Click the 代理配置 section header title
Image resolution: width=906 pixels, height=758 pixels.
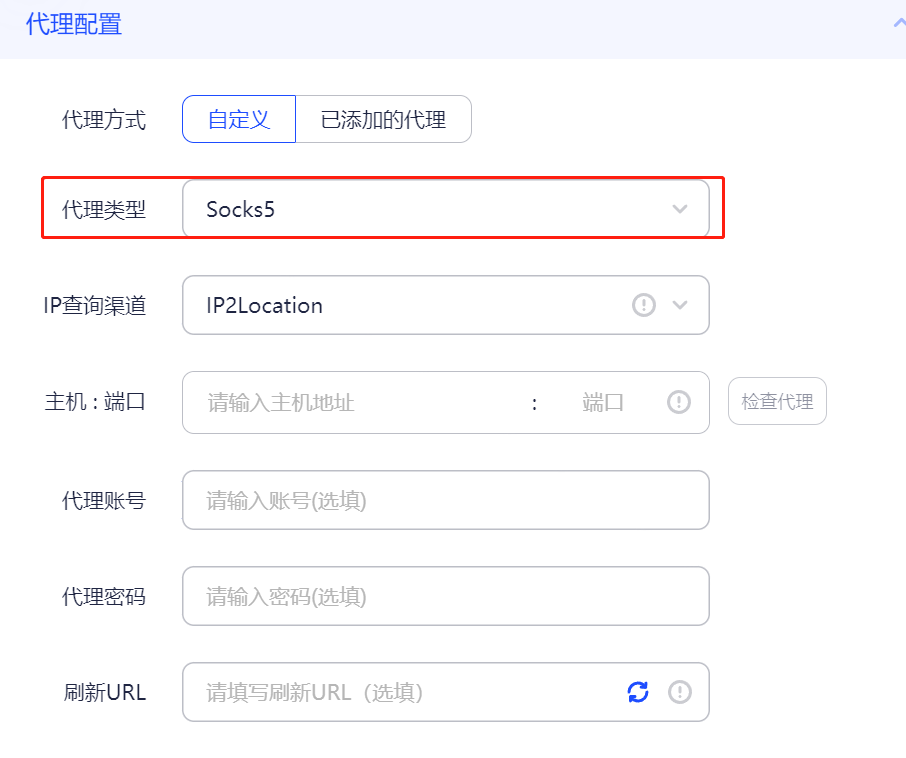[74, 24]
